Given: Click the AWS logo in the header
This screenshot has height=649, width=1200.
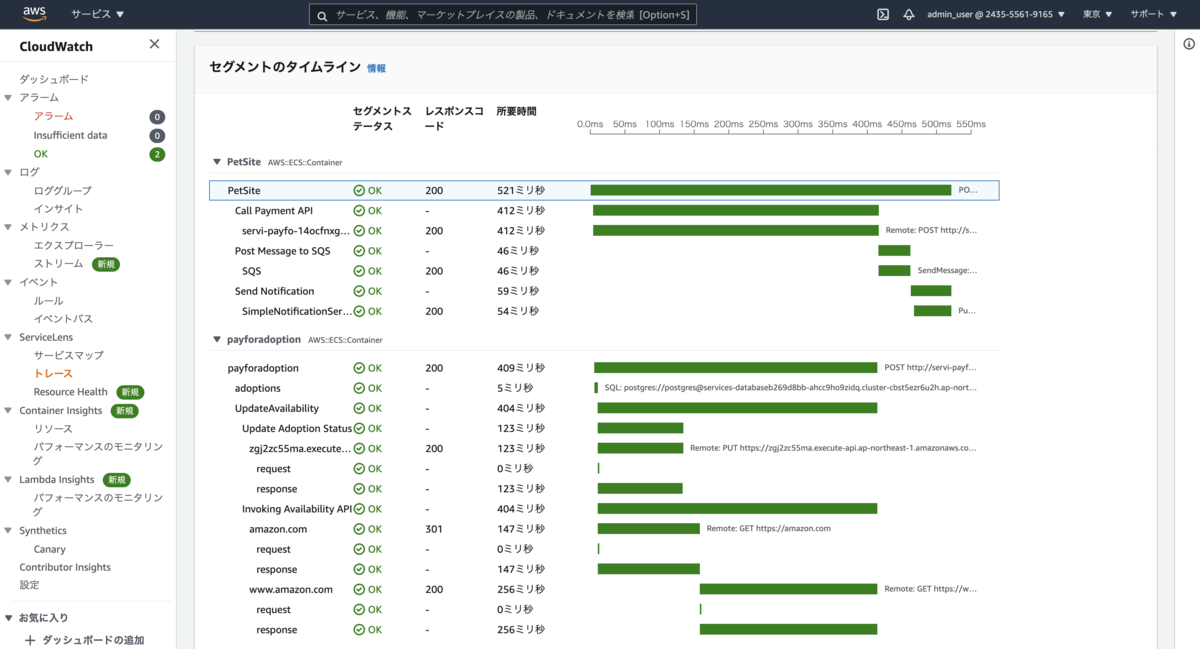Looking at the screenshot, I should point(32,15).
